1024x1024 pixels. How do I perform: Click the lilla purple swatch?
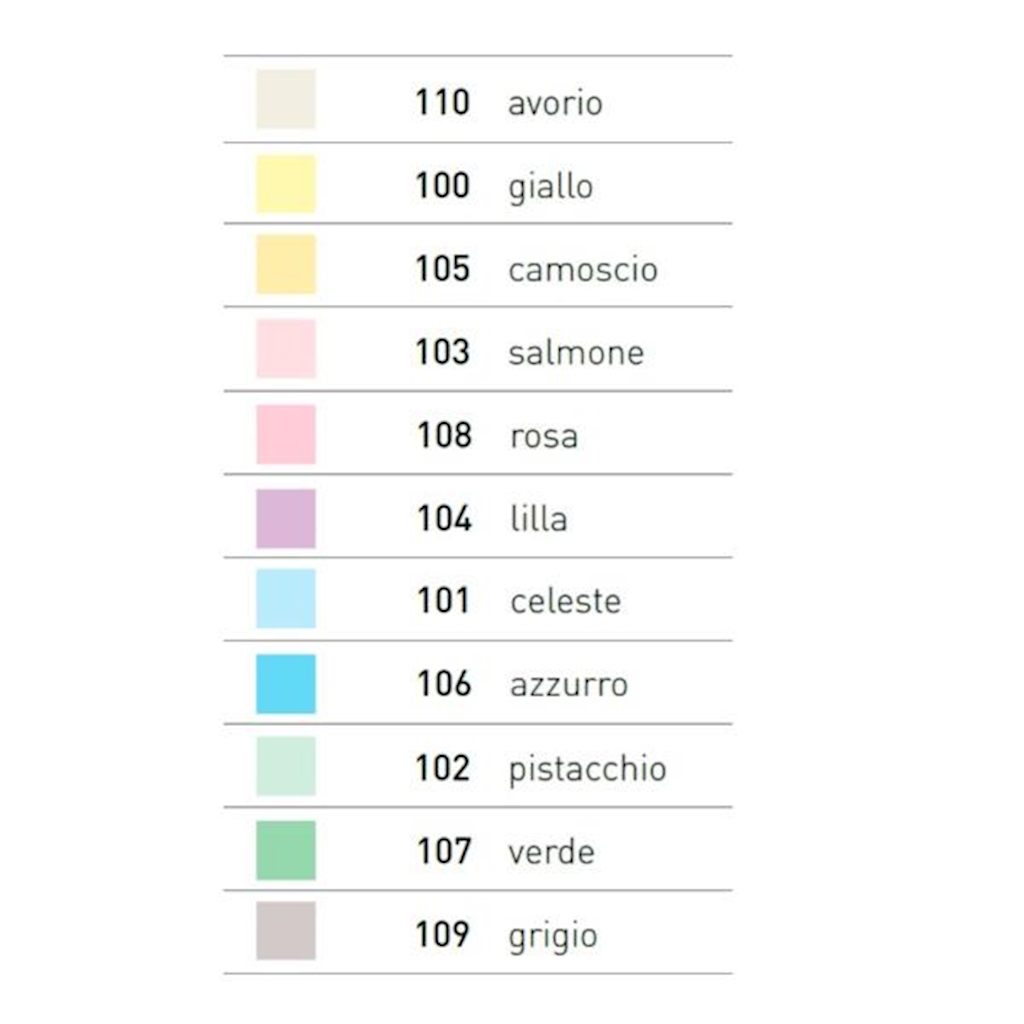[x=286, y=518]
